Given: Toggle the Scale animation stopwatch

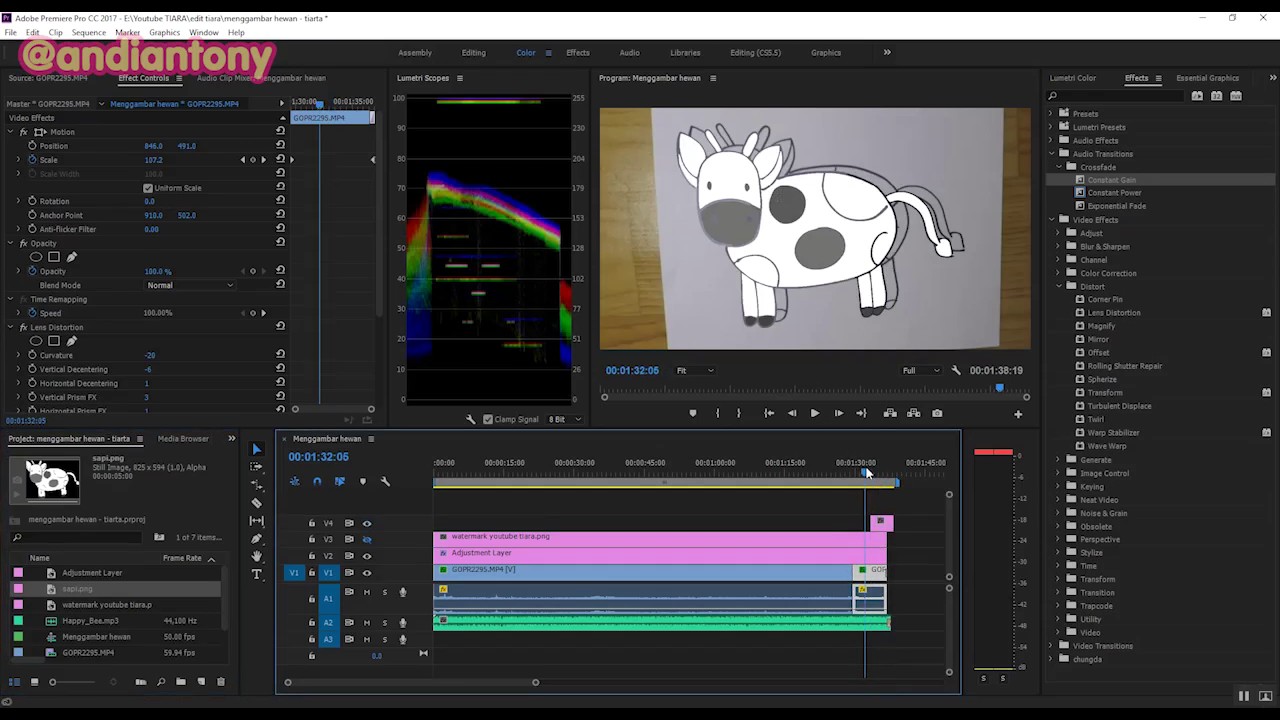Looking at the screenshot, I should pos(32,160).
